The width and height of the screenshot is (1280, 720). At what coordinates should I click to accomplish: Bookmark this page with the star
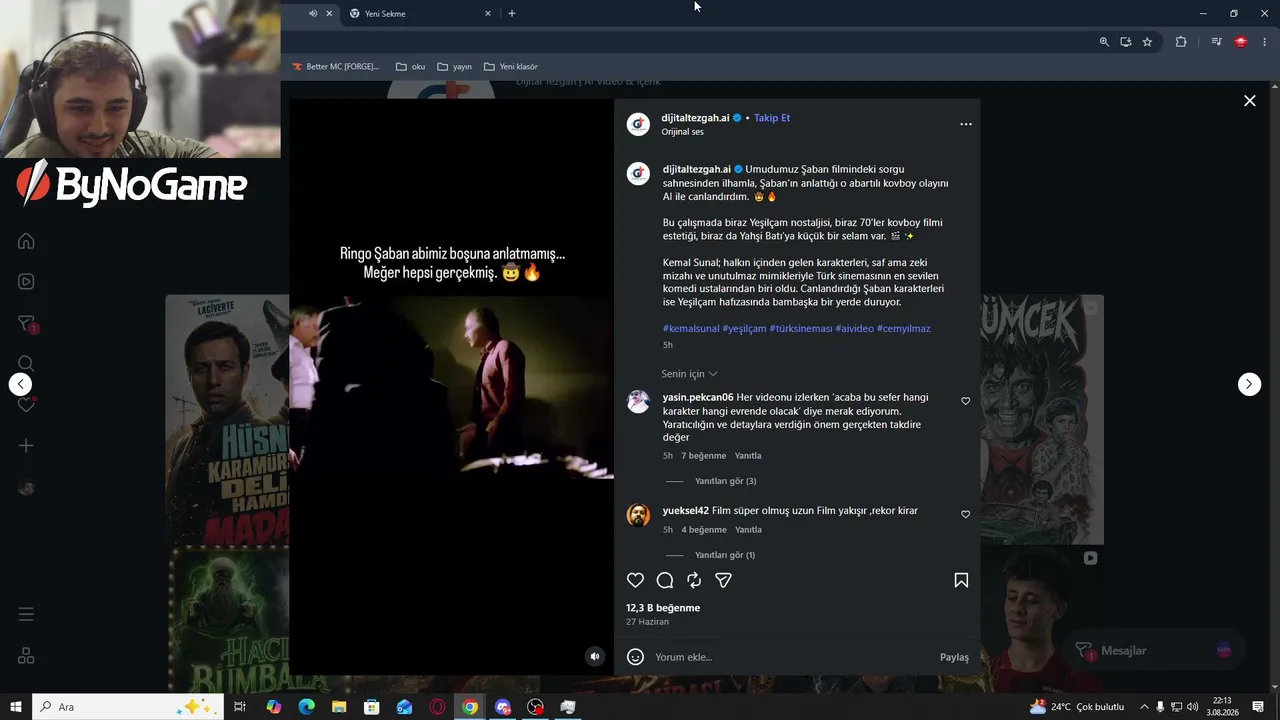(1147, 42)
